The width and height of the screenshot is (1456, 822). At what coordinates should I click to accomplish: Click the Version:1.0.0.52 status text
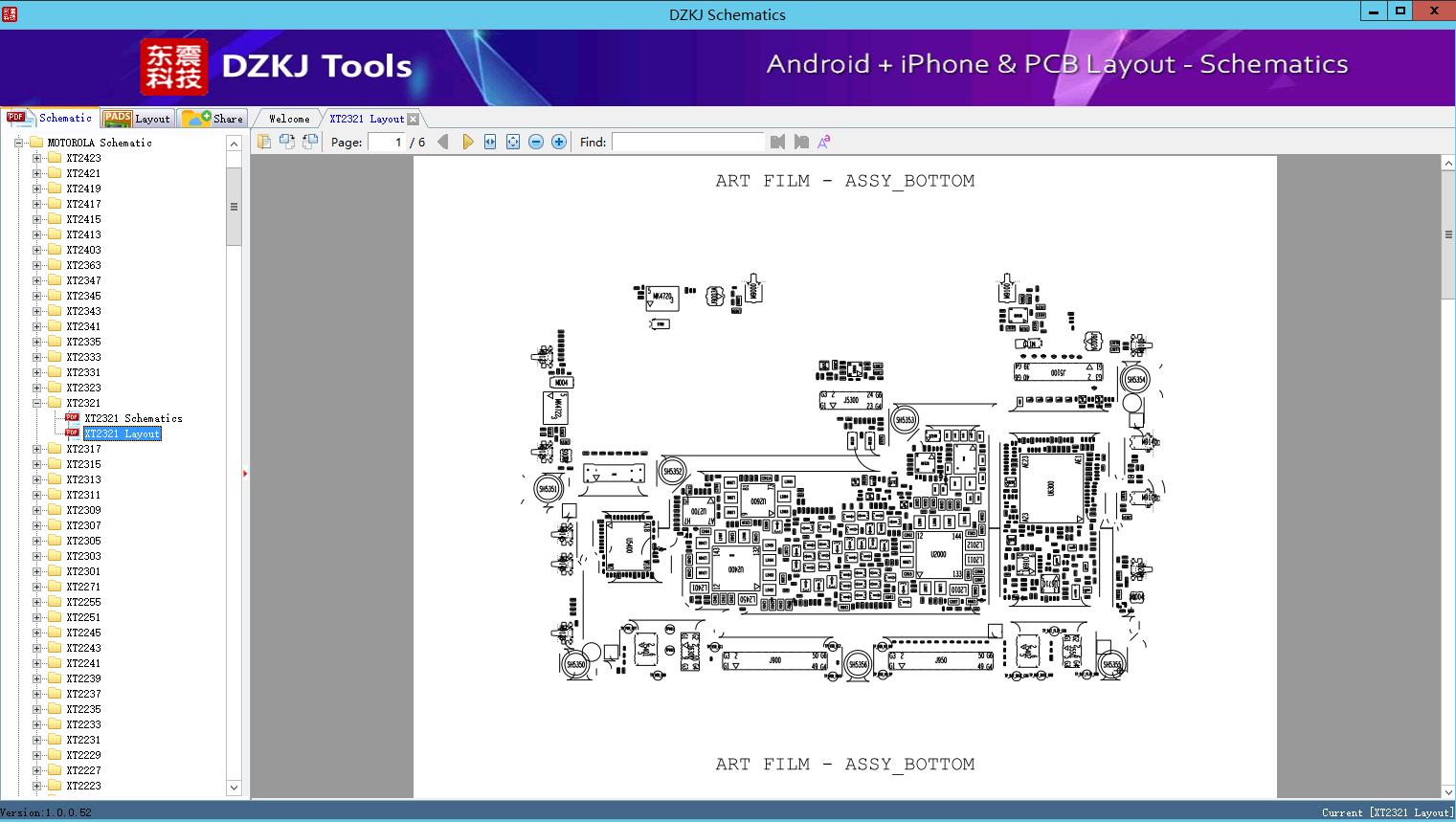pyautogui.click(x=46, y=812)
